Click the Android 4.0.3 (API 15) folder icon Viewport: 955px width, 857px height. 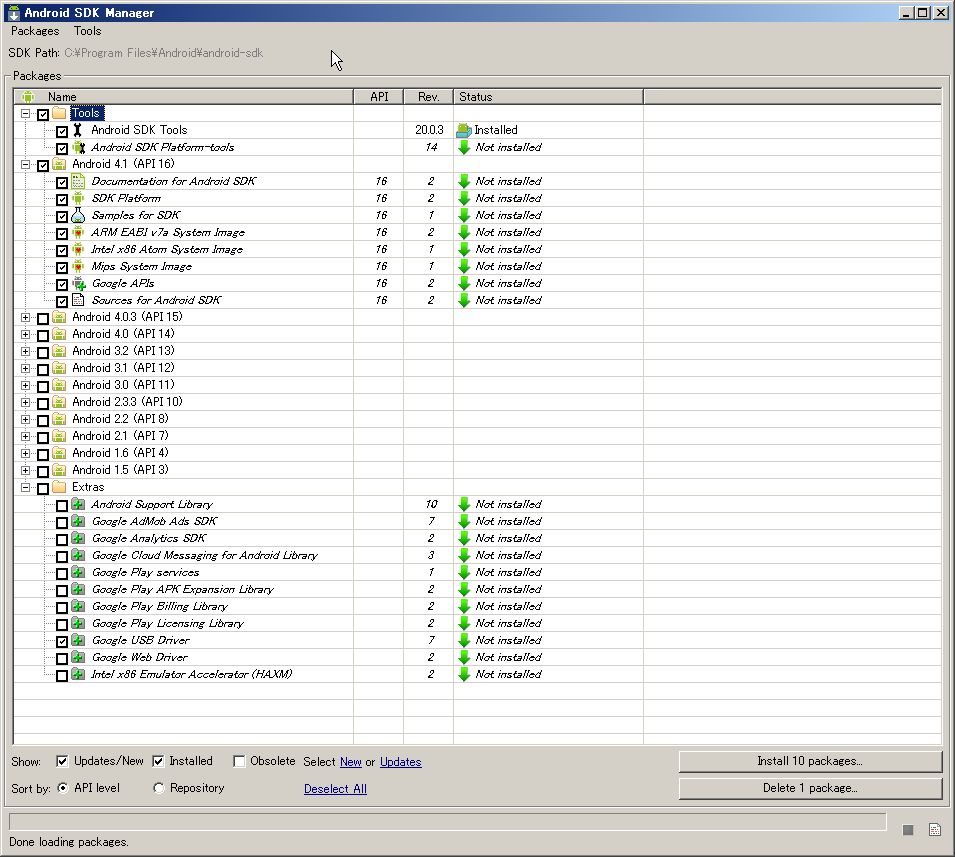[x=59, y=317]
